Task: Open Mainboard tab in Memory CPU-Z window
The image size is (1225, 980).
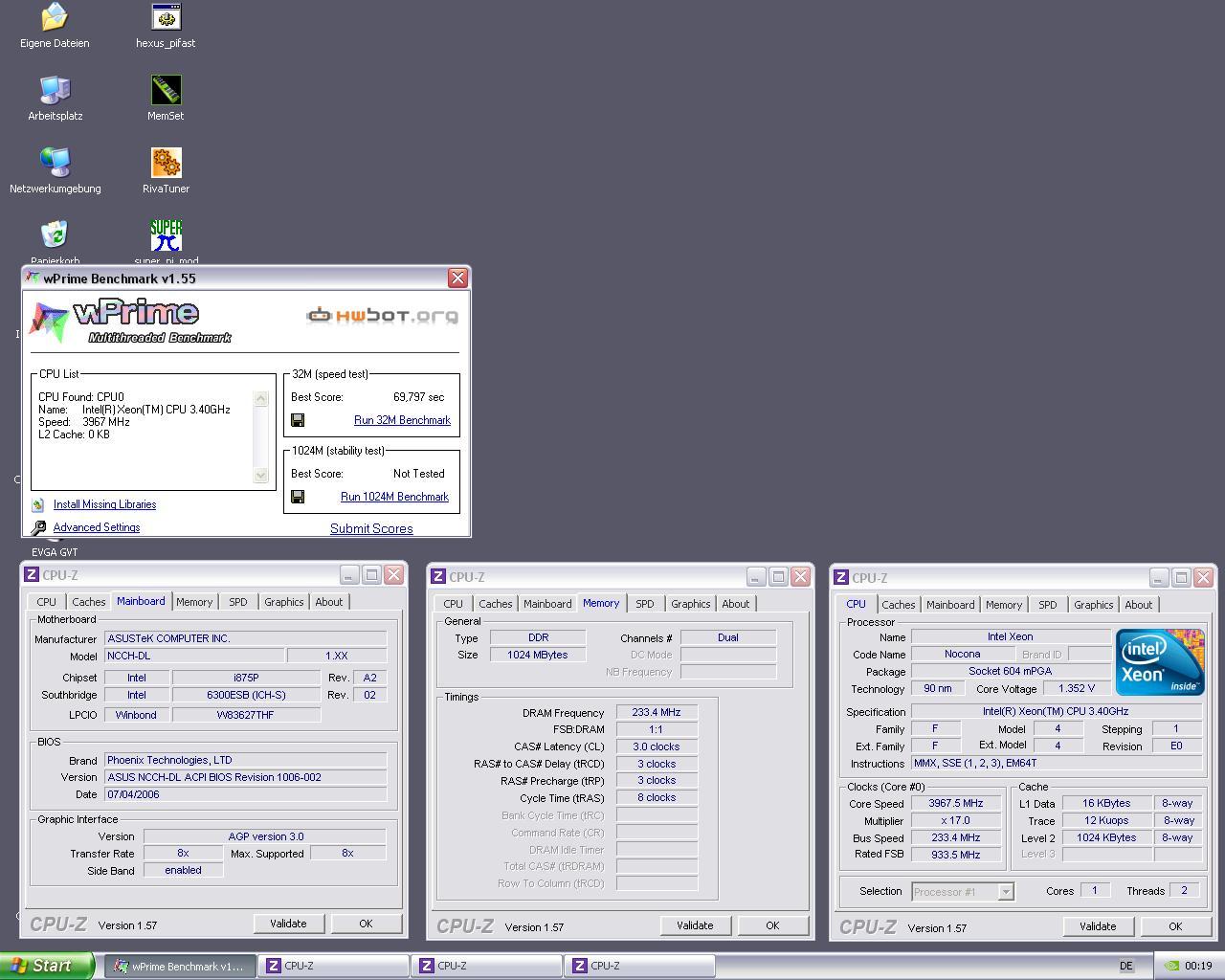Action: pos(547,604)
